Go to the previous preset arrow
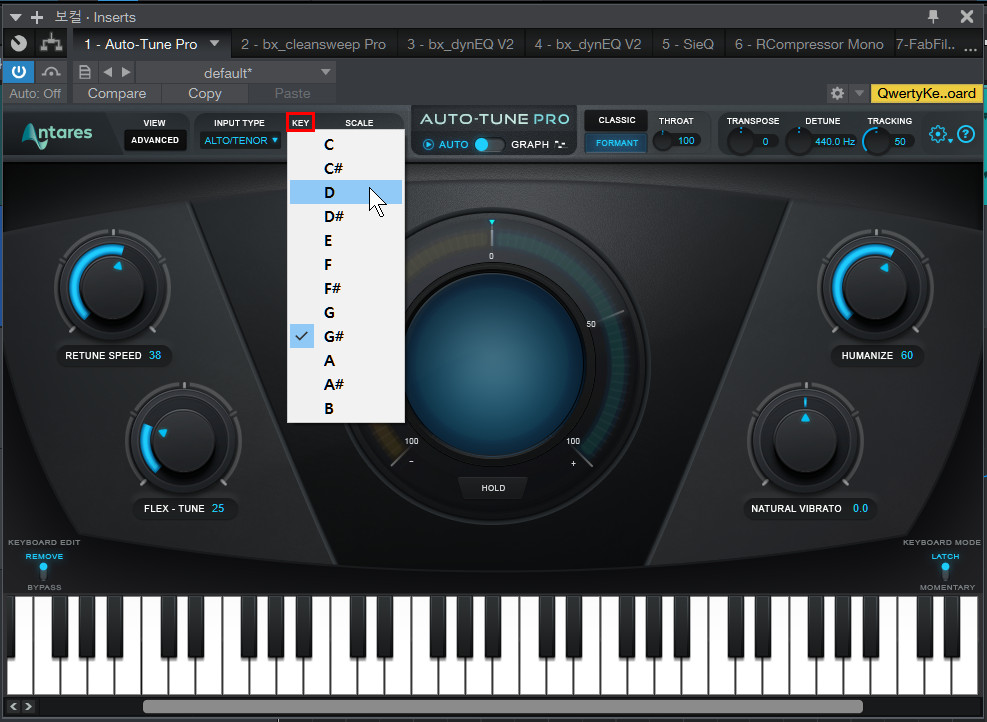Screen dimensions: 987x722 pyautogui.click(x=108, y=72)
